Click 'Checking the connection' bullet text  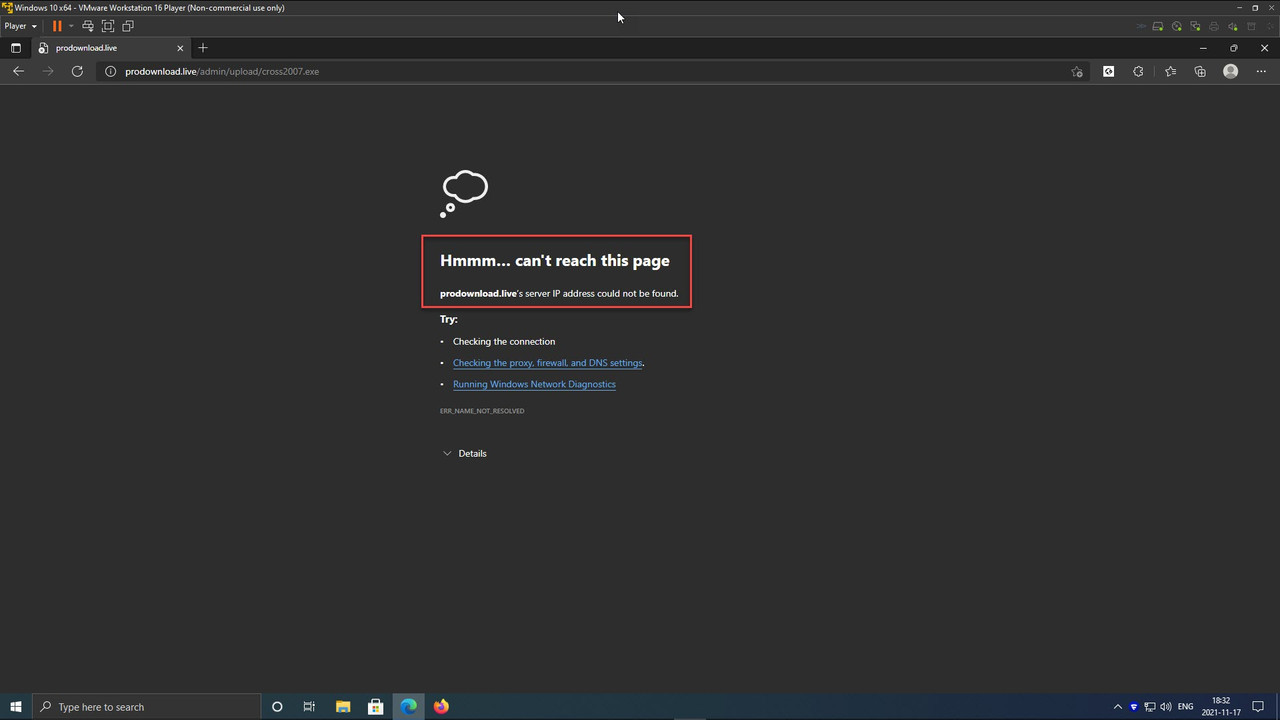tap(504, 342)
